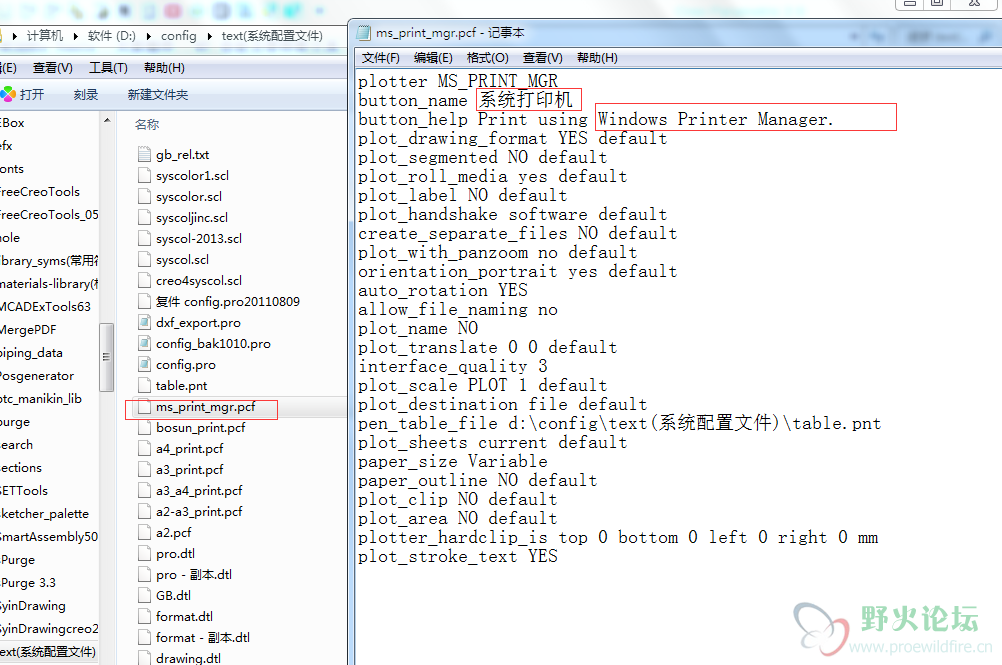Click the a3_print.pcf file icon
This screenshot has height=665, width=1002.
[x=144, y=470]
